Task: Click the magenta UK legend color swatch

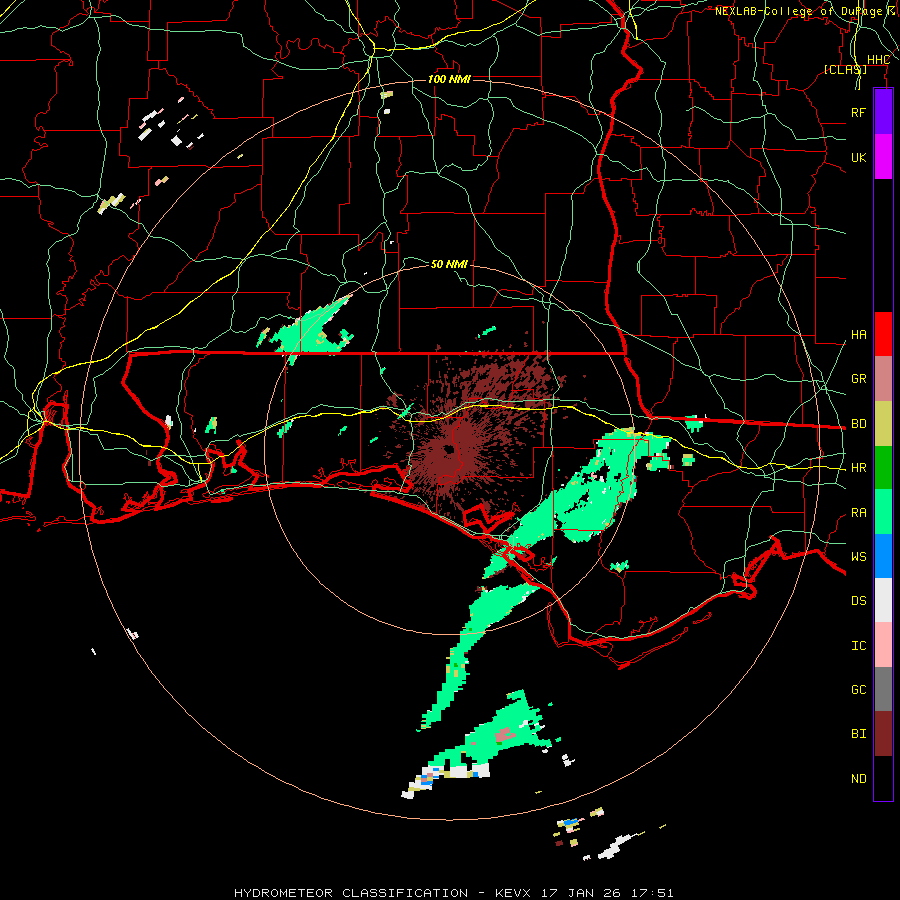Action: point(883,157)
